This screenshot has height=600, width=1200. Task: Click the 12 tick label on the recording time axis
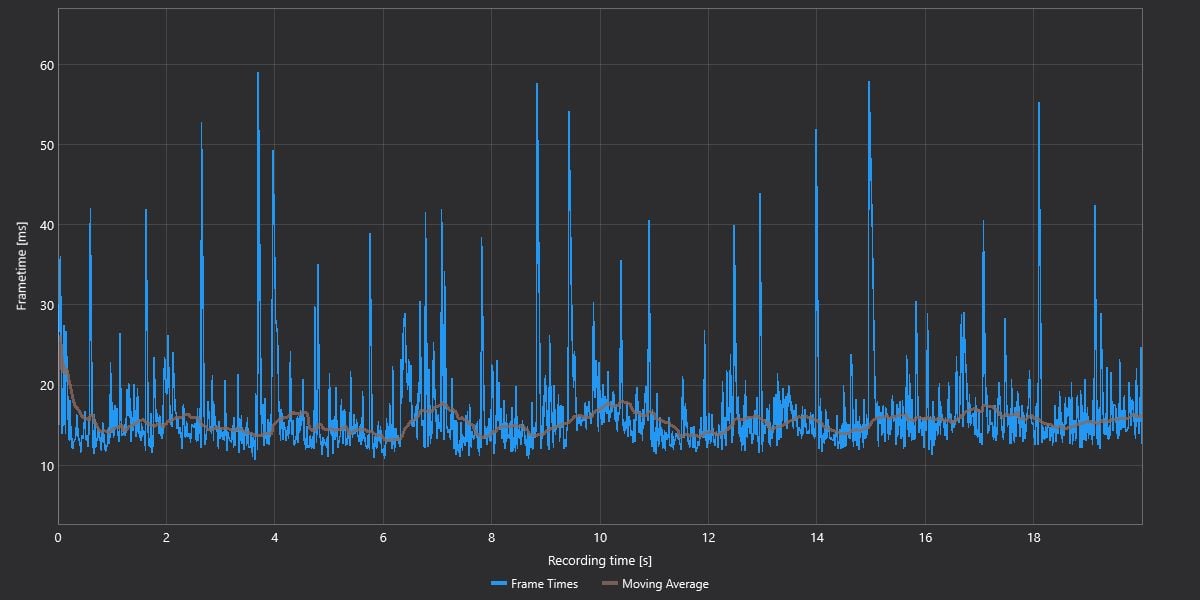[x=708, y=537]
